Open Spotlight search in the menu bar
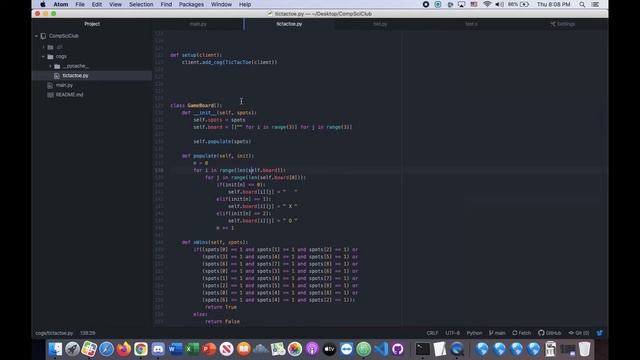Viewport: 640px width, 360px height. 582,4
